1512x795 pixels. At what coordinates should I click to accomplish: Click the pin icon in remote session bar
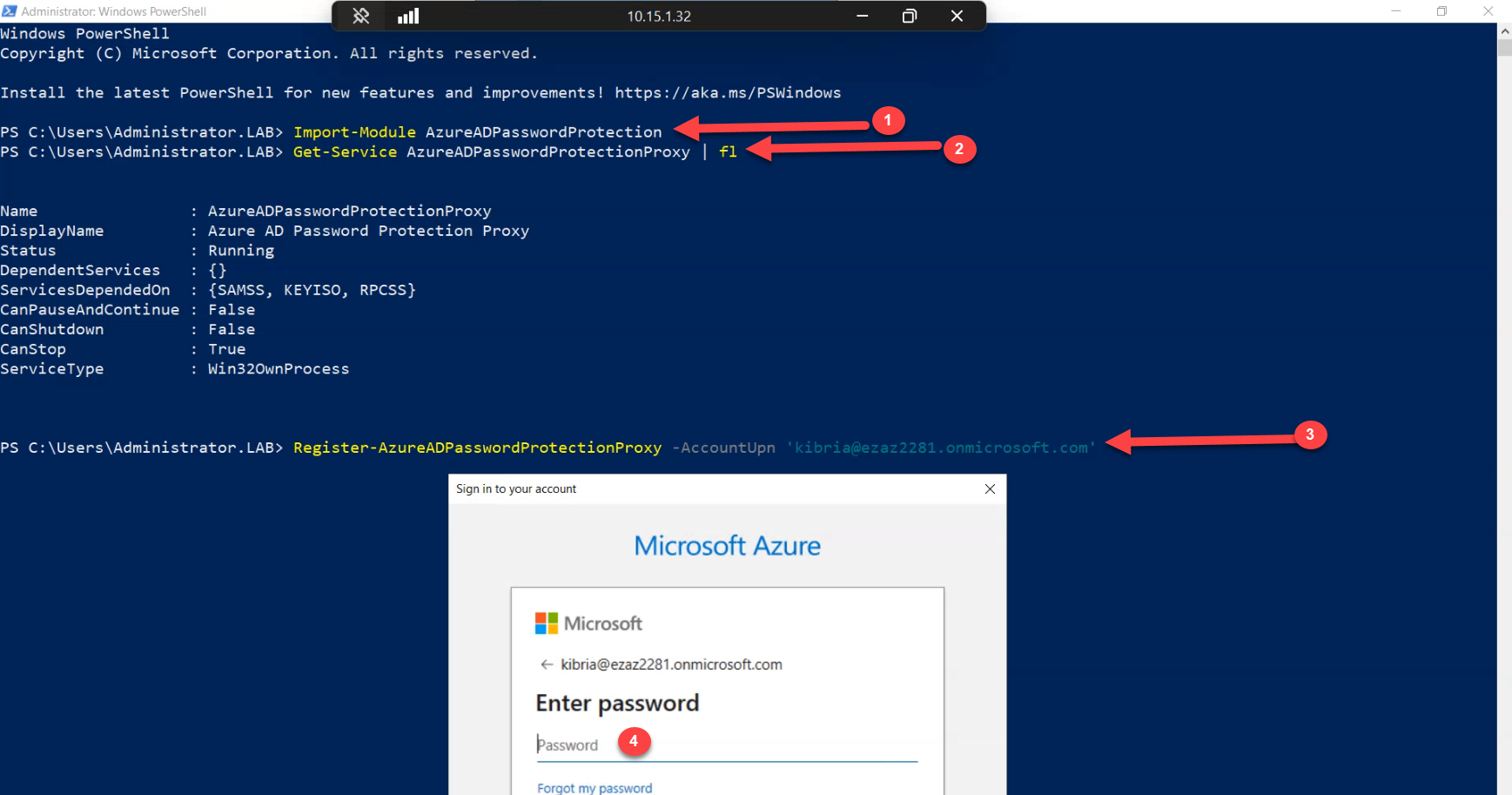tap(361, 16)
